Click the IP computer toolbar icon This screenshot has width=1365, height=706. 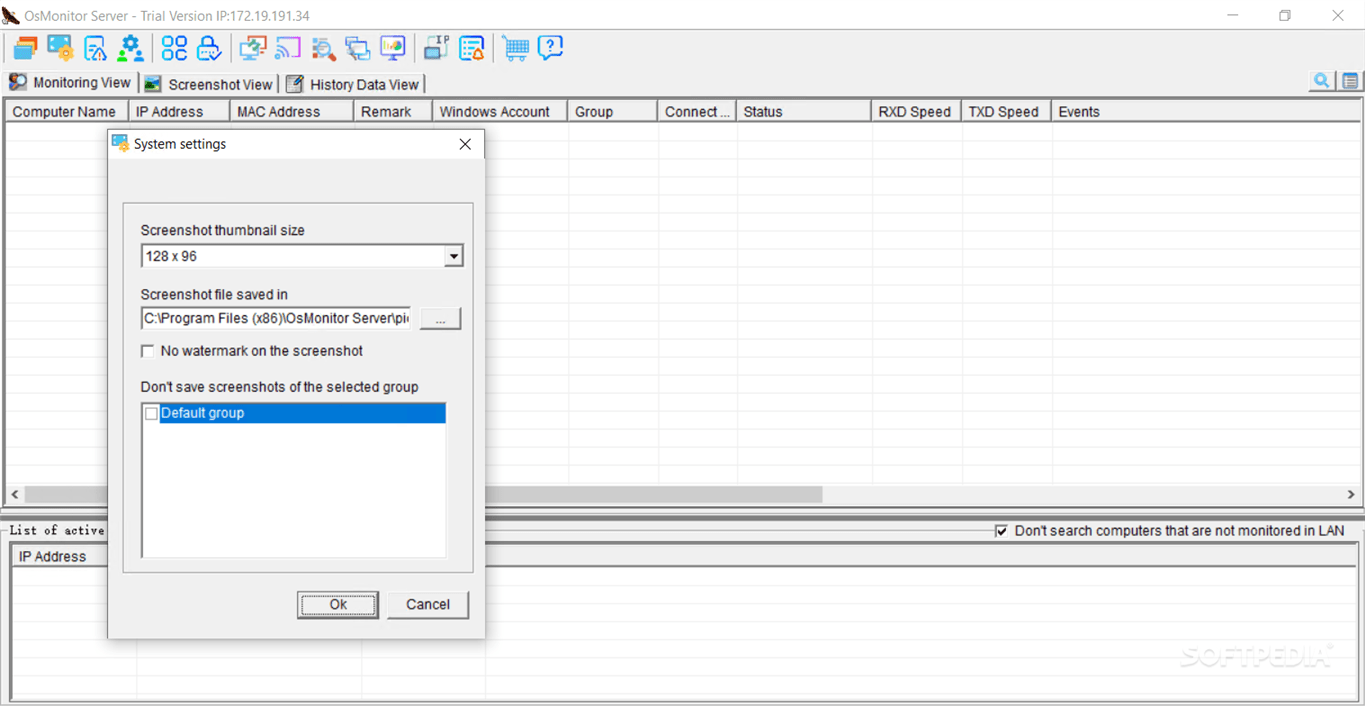coord(436,48)
